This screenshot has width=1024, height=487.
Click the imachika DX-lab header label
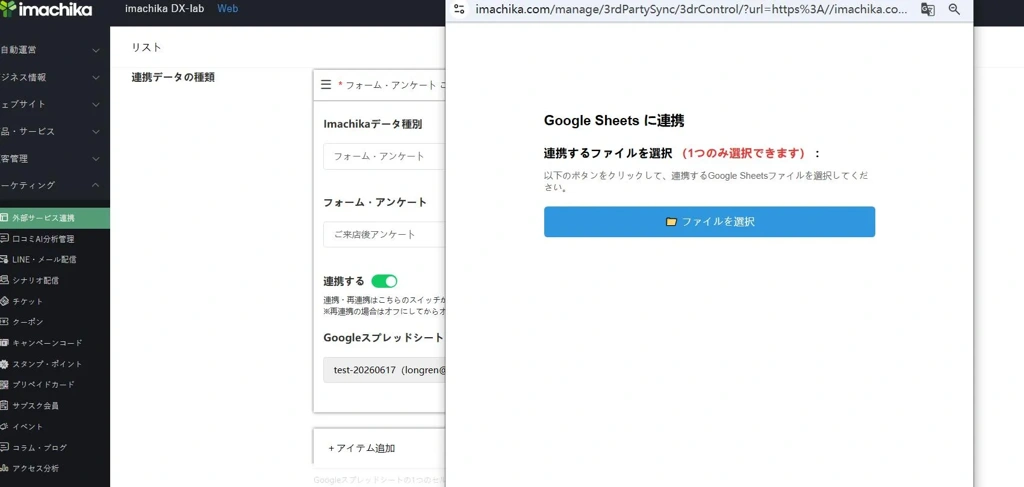tap(165, 9)
